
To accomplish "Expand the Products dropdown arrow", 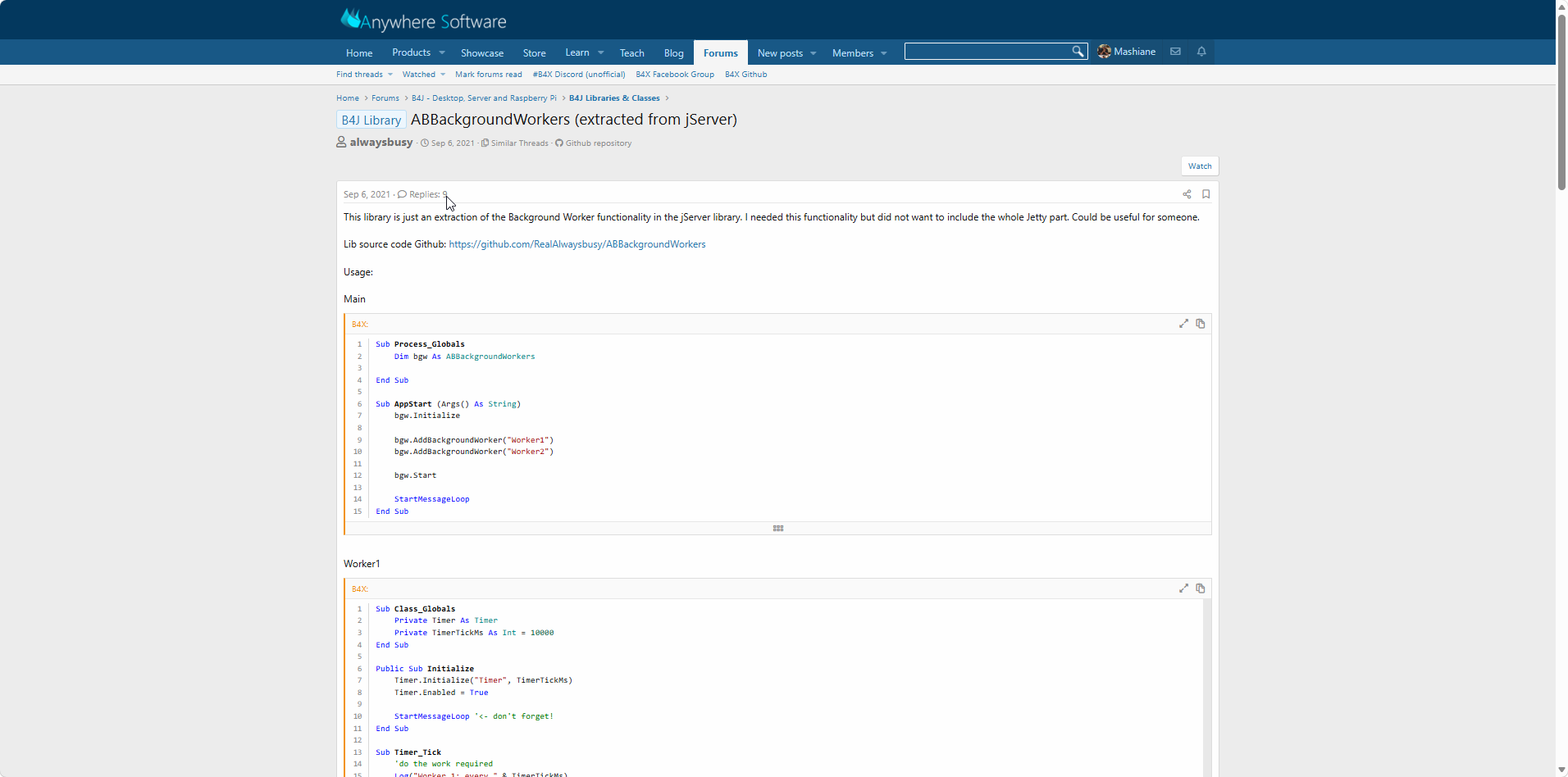I will (x=442, y=52).
